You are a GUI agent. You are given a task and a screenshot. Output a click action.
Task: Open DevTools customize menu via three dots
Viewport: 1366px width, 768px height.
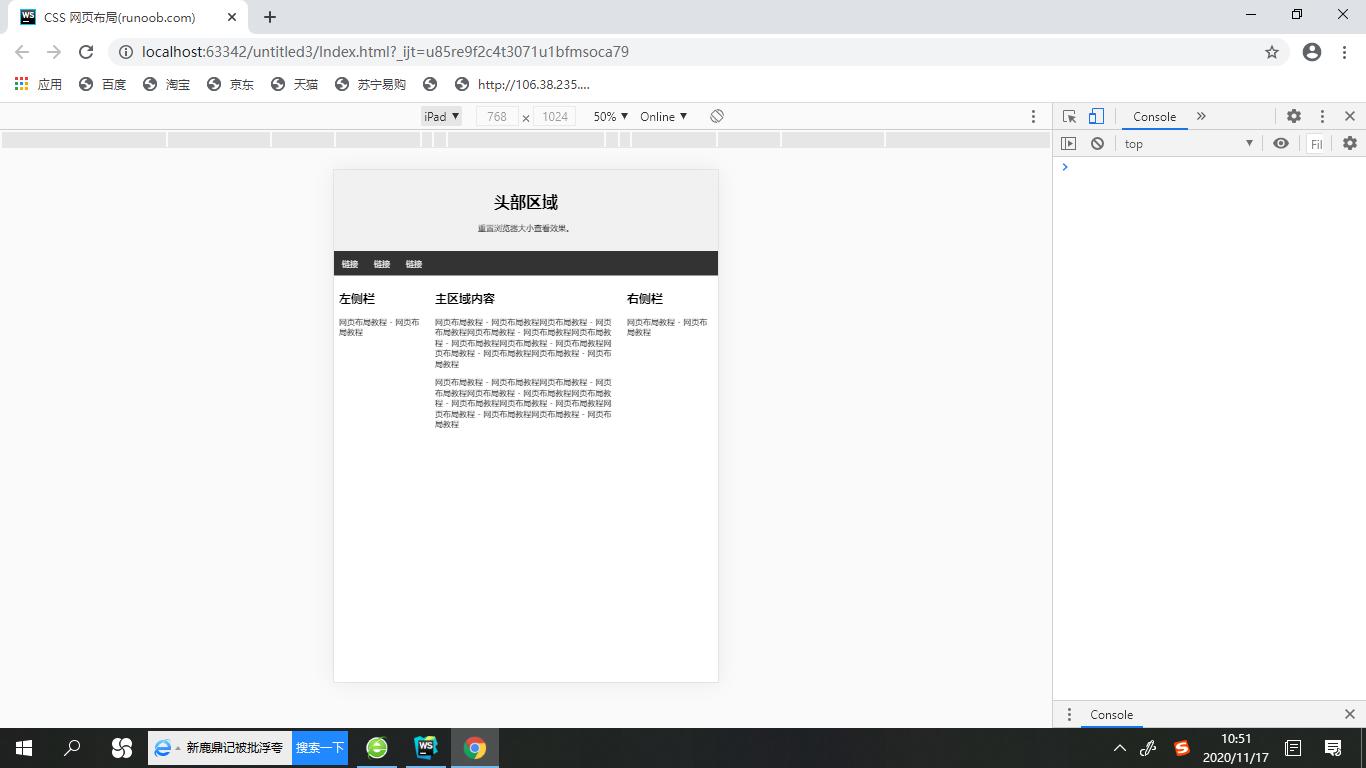(x=1322, y=116)
